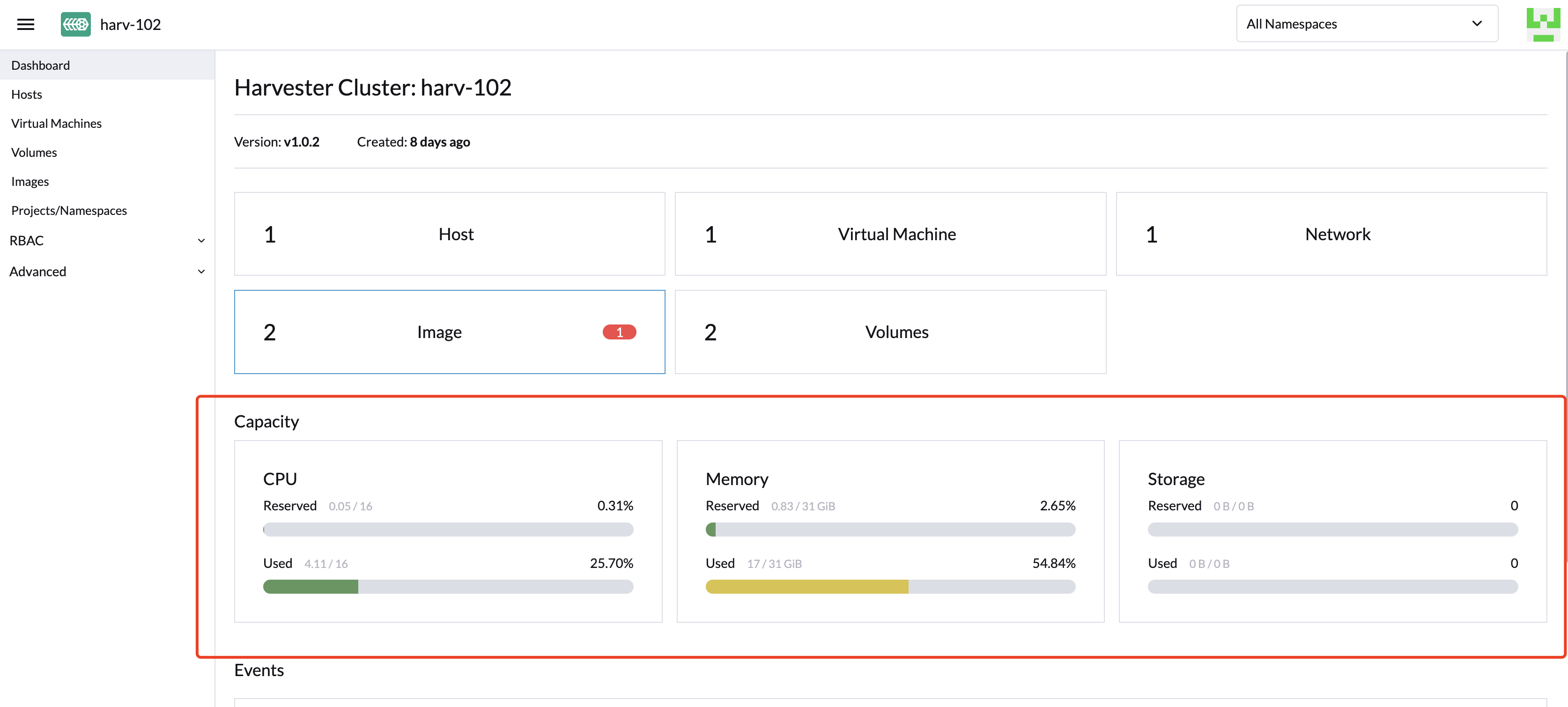Open the Volumes count card
The image size is (1568, 707).
pos(890,332)
